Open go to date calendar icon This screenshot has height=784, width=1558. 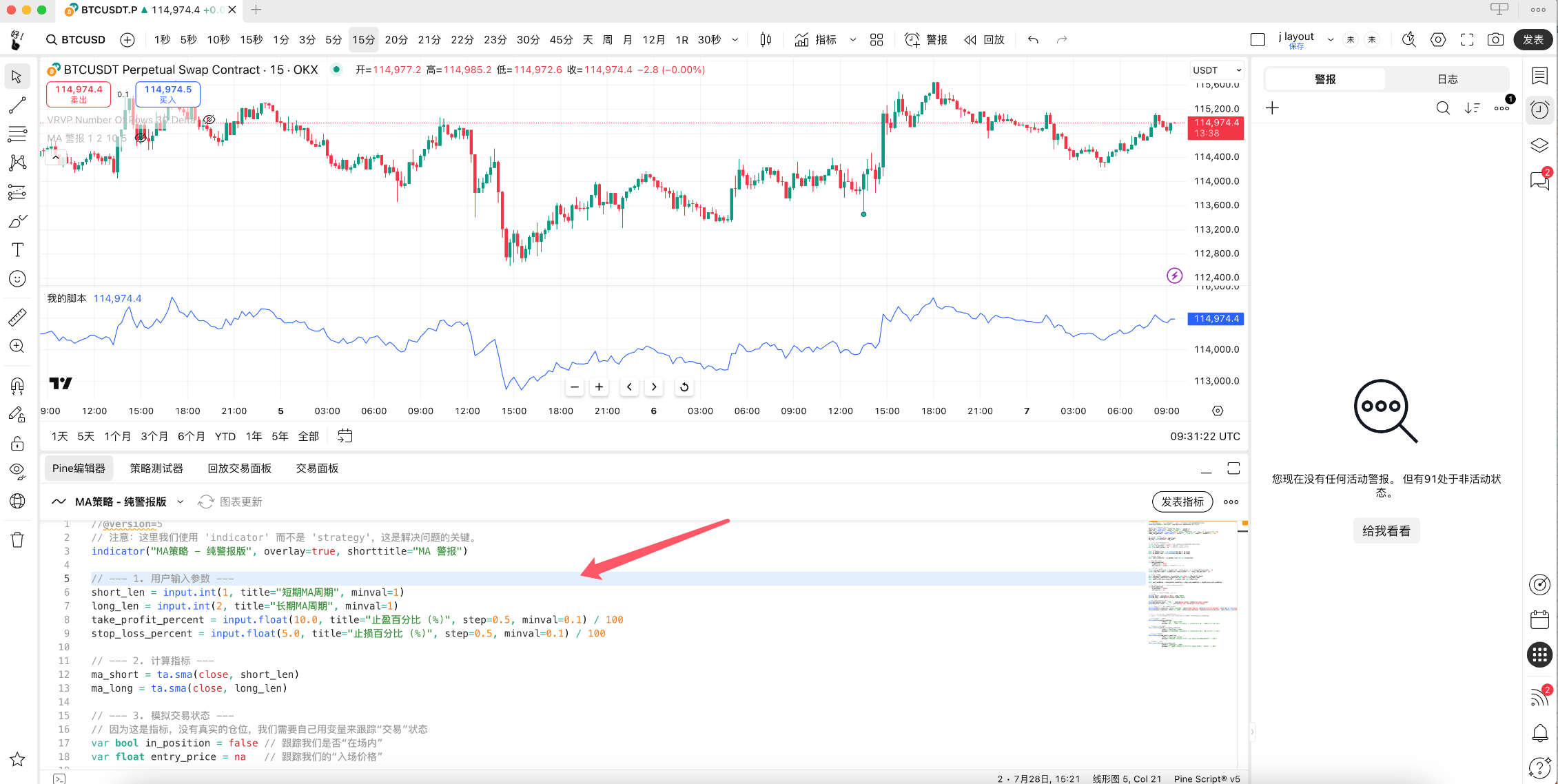[345, 436]
